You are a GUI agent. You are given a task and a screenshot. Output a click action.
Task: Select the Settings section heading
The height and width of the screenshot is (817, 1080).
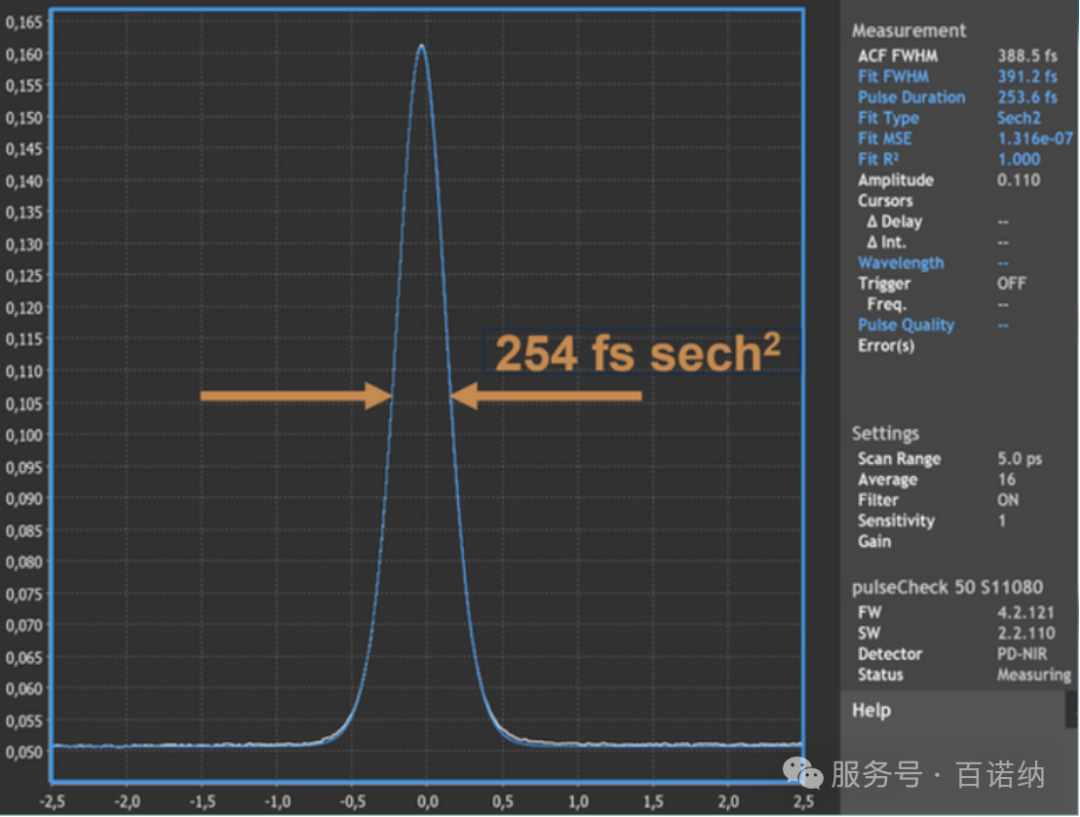[x=885, y=434]
